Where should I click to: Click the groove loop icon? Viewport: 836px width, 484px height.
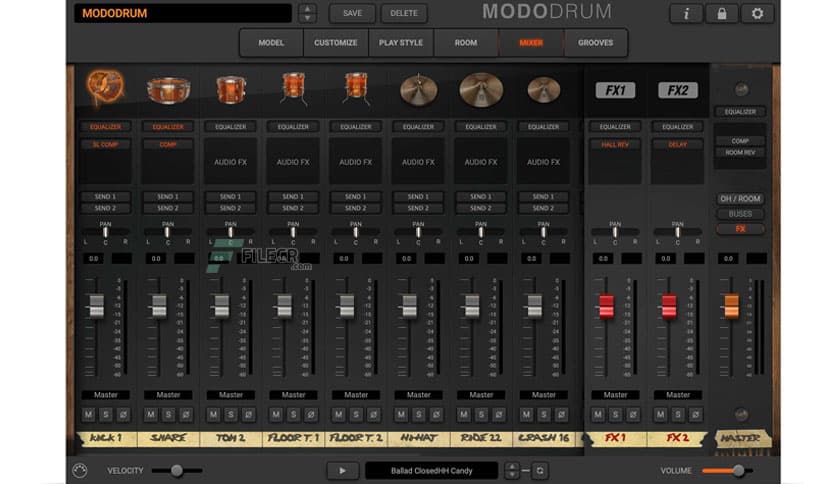[540, 471]
